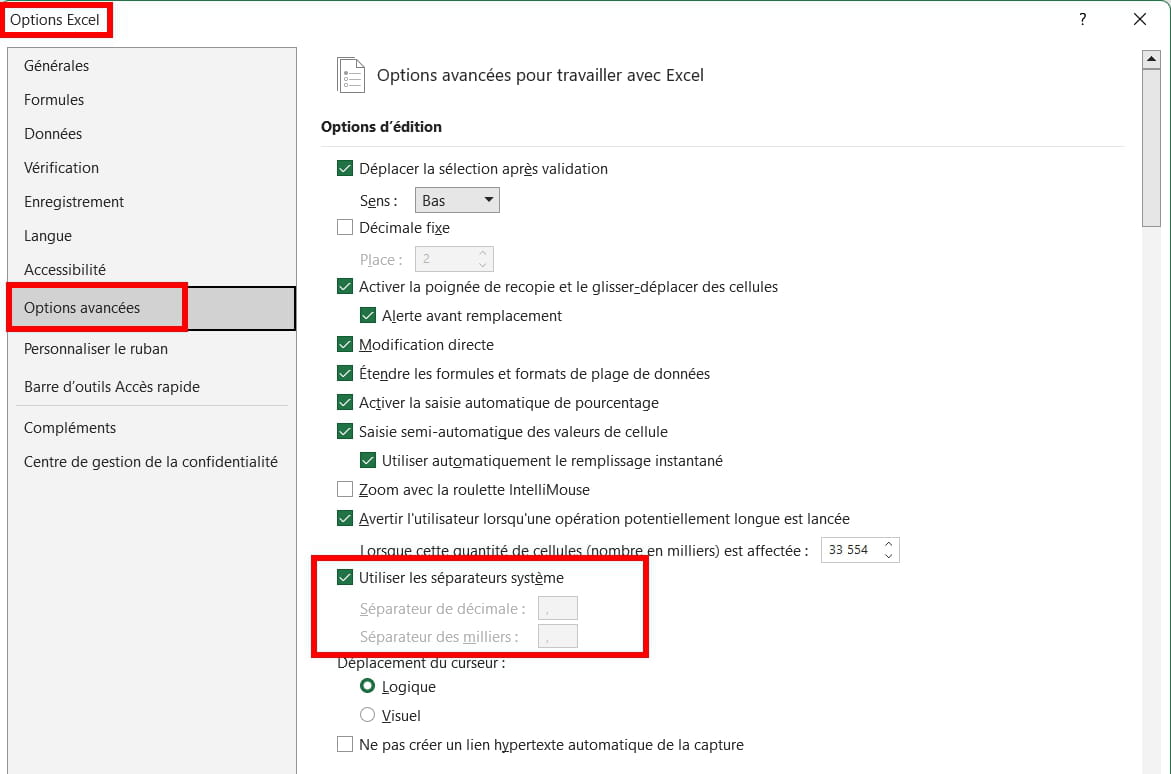Uncheck Étendre les formules et formats

coord(344,374)
